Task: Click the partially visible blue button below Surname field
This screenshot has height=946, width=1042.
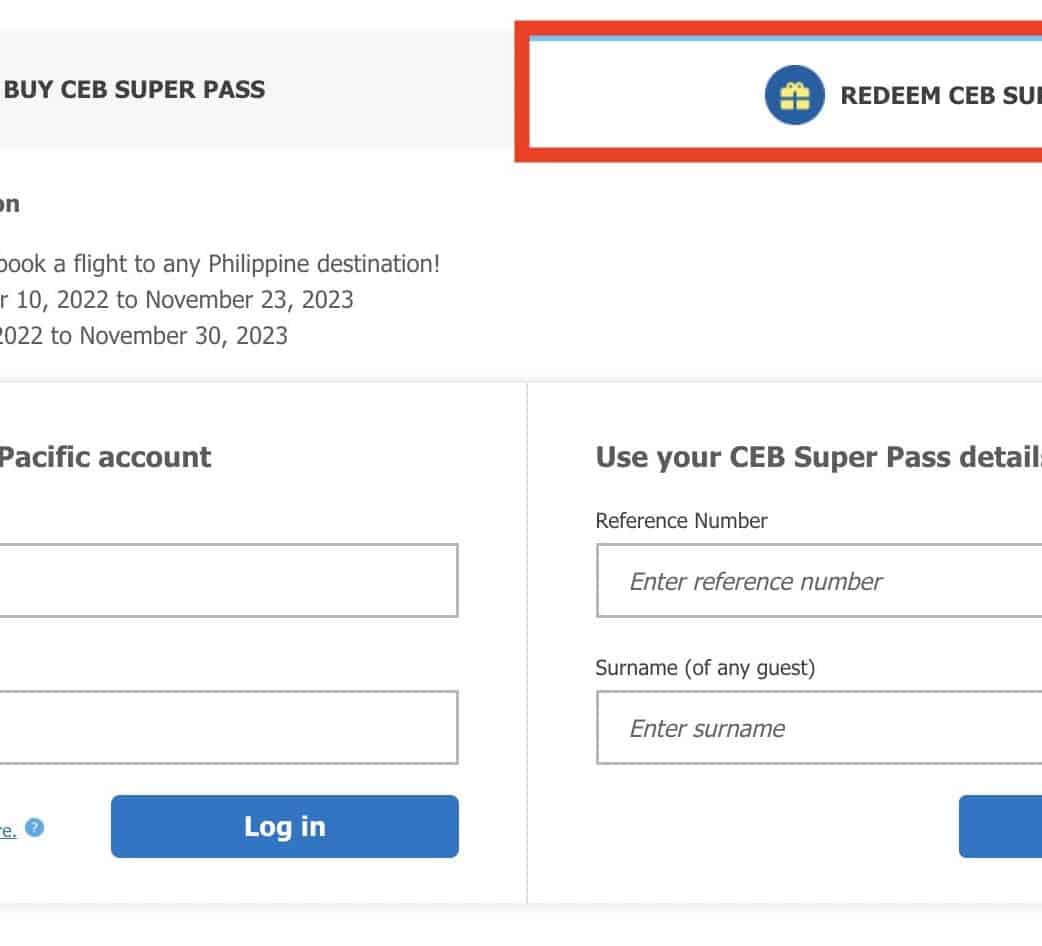Action: click(x=1000, y=826)
